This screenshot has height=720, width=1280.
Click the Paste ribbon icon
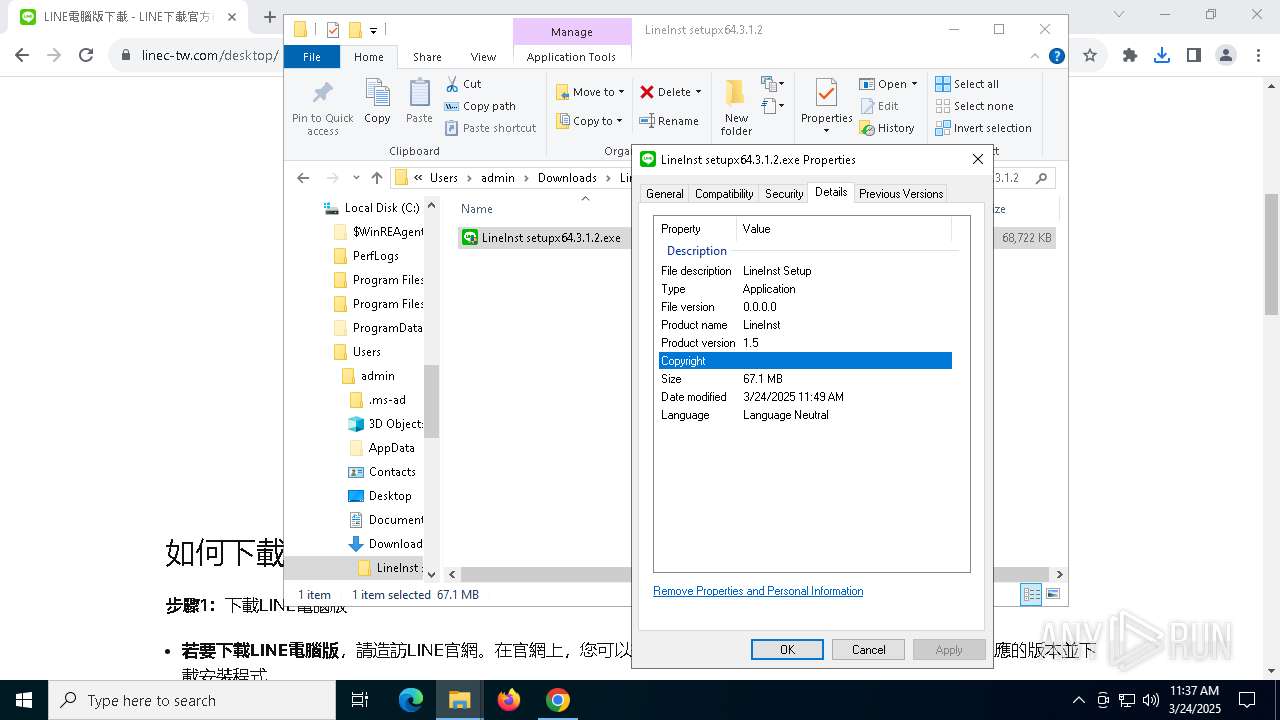419,94
